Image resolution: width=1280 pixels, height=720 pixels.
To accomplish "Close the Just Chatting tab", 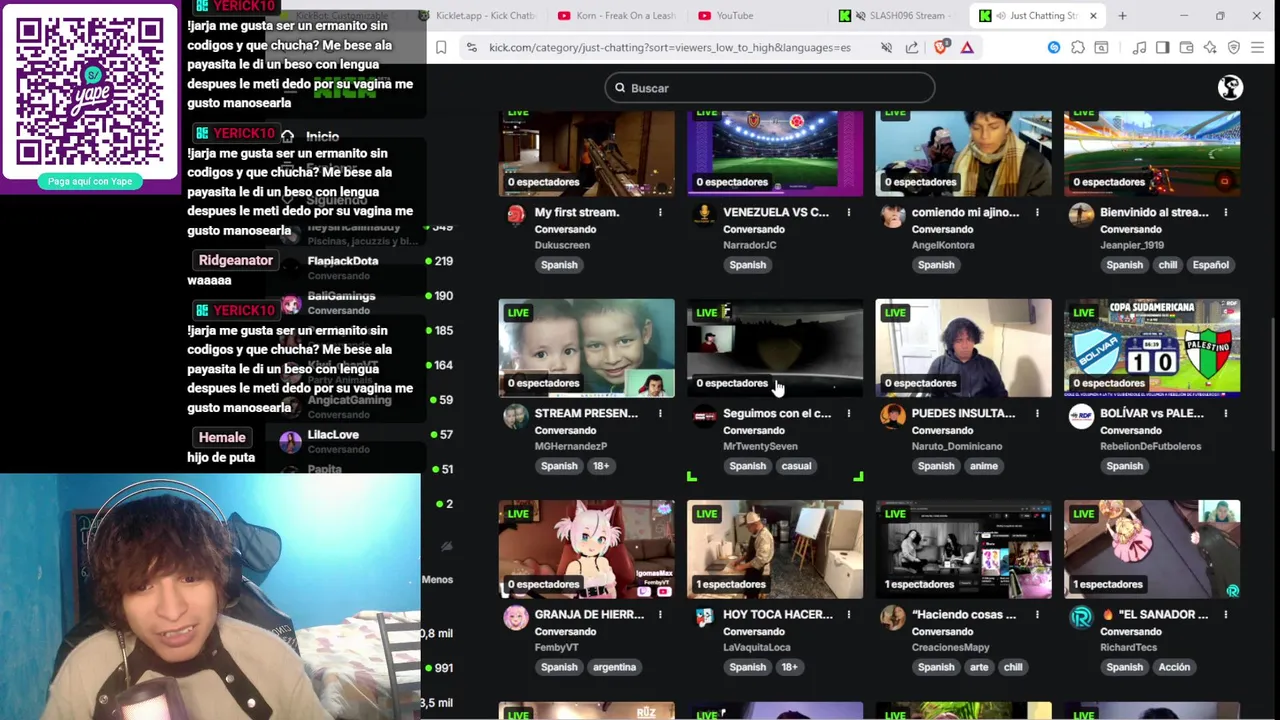I will [1093, 15].
